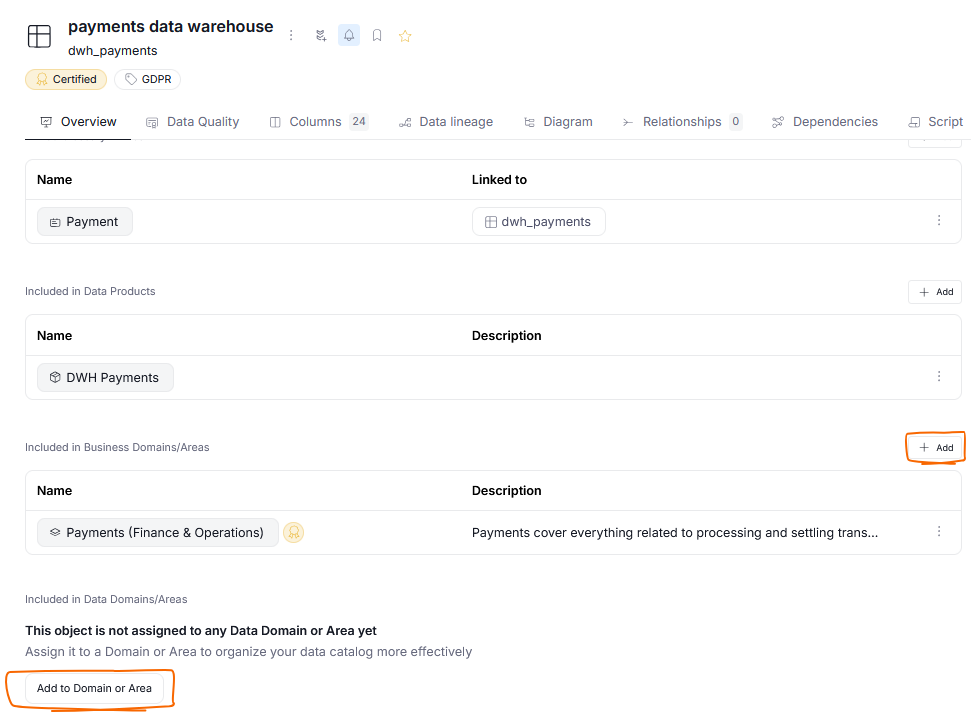This screenshot has height=715, width=971.
Task: Open the Diagram tab
Action: pos(557,122)
